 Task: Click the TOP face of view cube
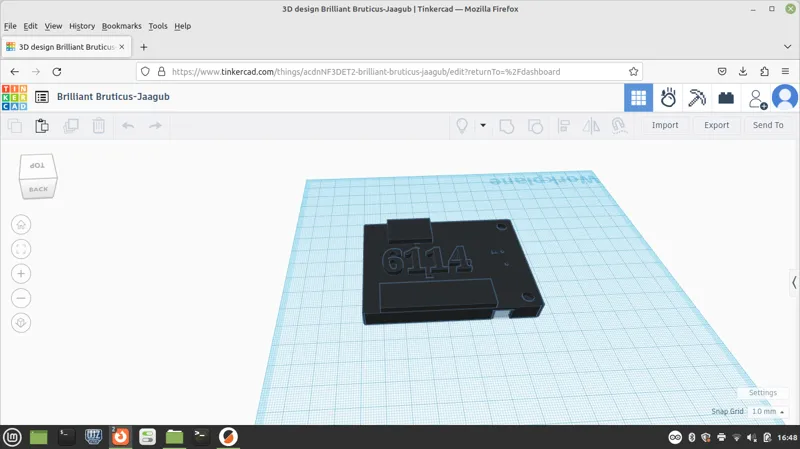click(x=37, y=165)
